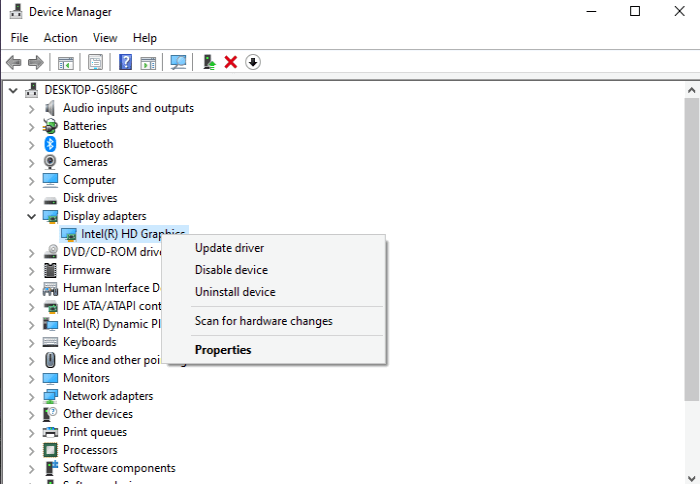Viewport: 700px width, 484px height.
Task: Click the Back arrow toolbar icon
Action: 14,62
